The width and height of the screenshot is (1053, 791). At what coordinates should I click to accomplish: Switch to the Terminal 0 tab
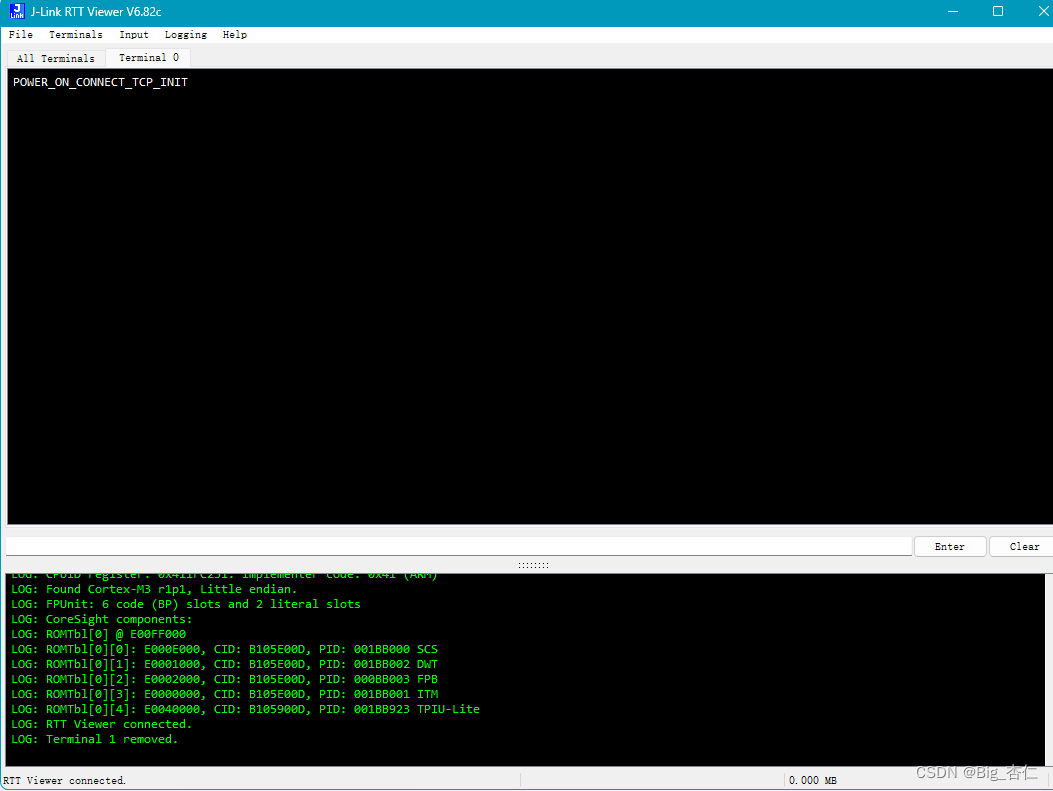pyautogui.click(x=148, y=58)
